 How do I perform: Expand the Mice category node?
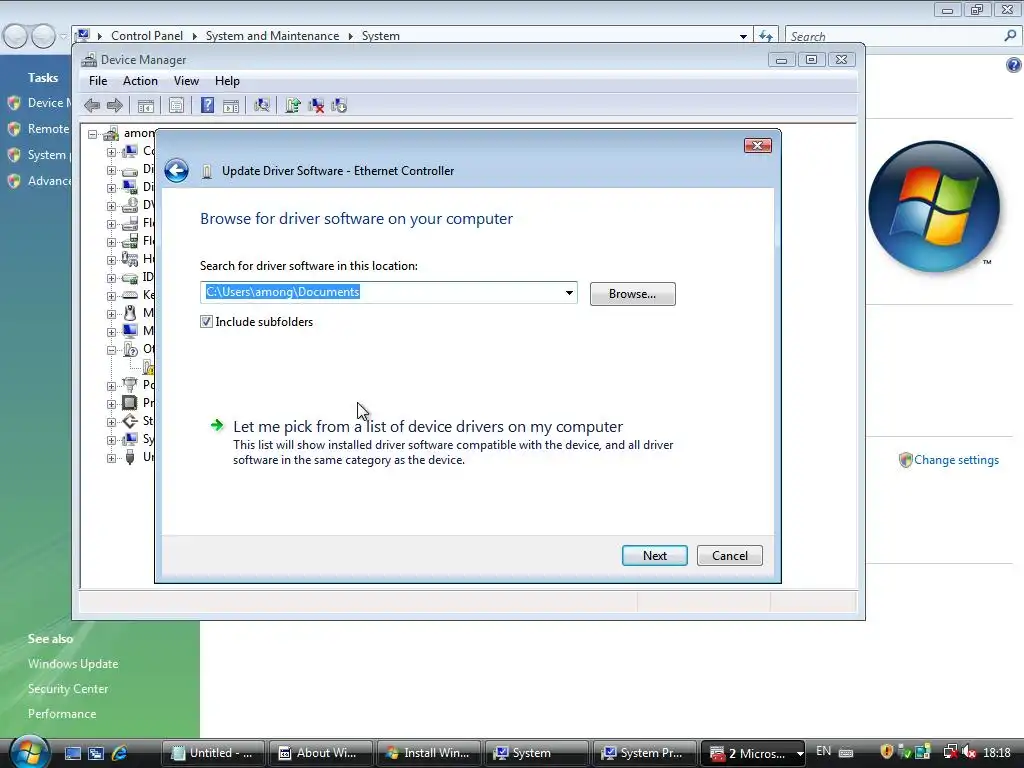(112, 314)
